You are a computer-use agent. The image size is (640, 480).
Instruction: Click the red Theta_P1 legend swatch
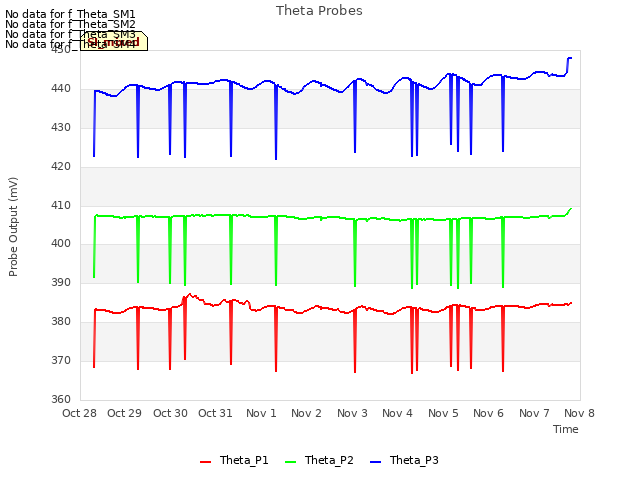(205, 462)
